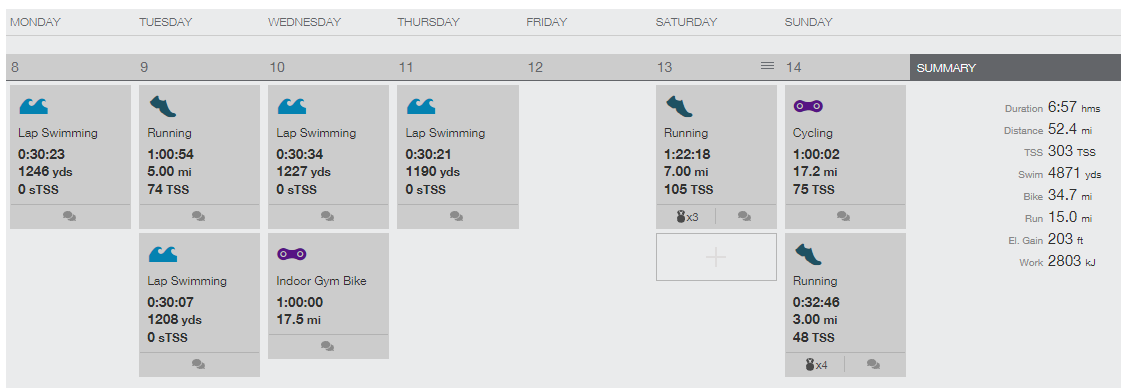1121x388 pixels.
Task: Open Tuesday Lap Swimming 1208 yds card
Action: [x=199, y=304]
